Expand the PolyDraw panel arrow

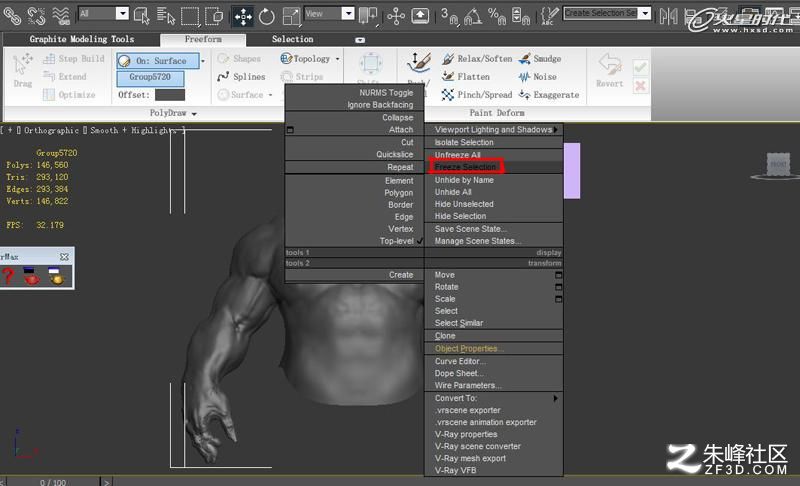194,114
